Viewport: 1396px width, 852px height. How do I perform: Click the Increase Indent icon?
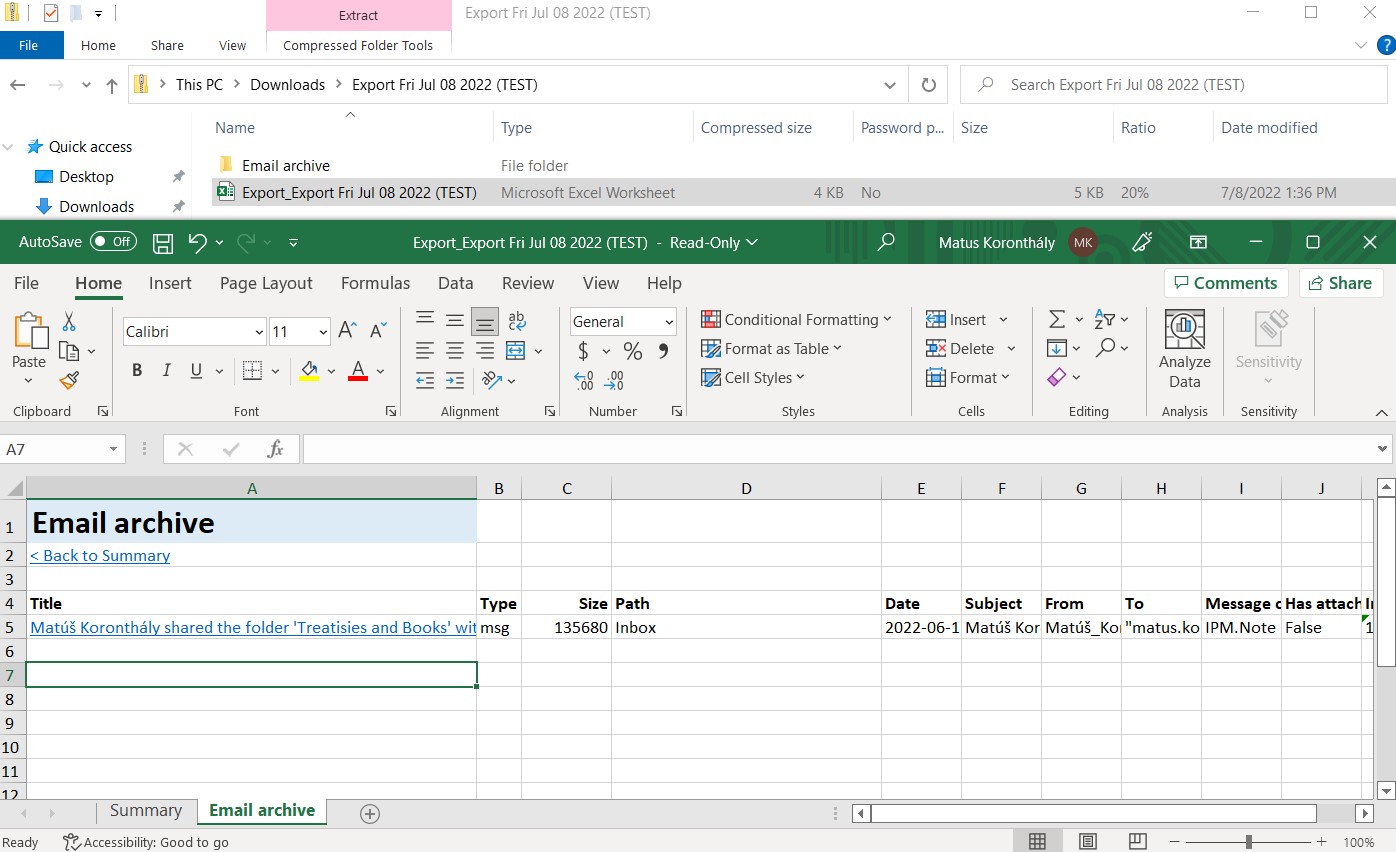tap(455, 380)
